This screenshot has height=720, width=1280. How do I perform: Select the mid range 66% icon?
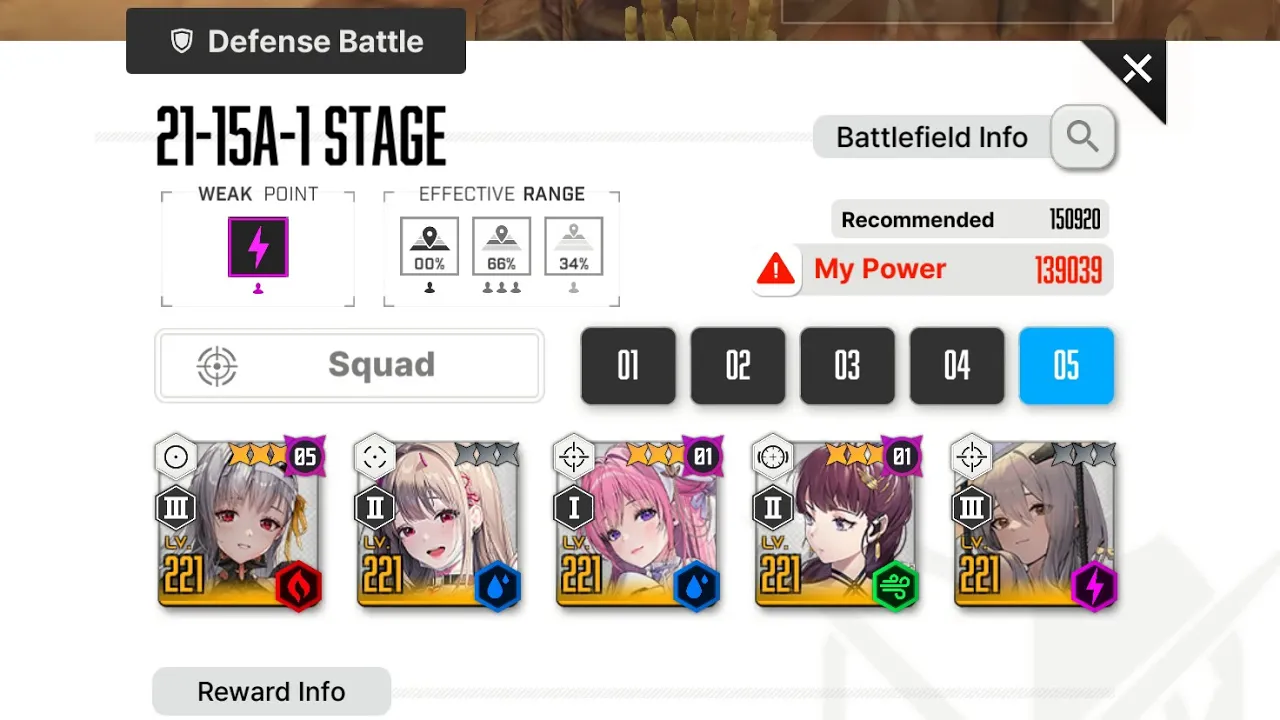tap(502, 247)
